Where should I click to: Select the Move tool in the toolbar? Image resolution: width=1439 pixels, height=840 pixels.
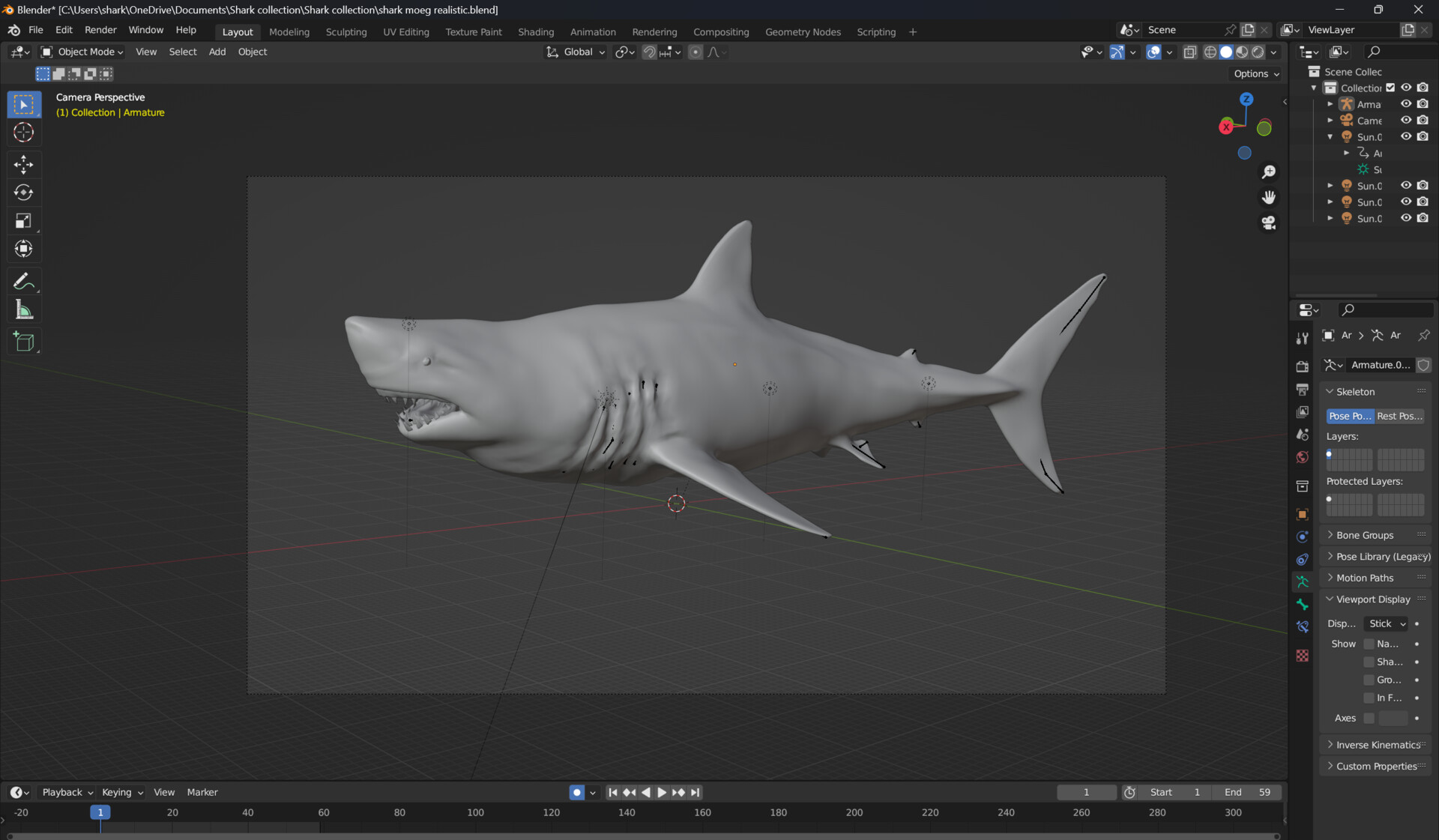[x=24, y=164]
